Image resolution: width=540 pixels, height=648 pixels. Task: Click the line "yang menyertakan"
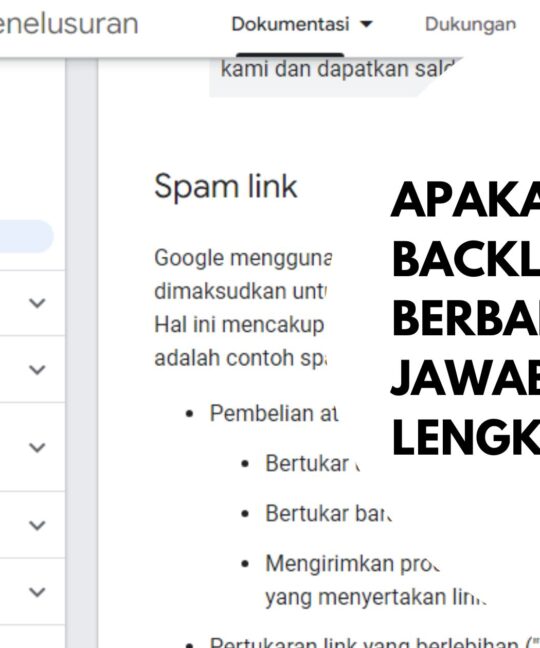tap(375, 598)
